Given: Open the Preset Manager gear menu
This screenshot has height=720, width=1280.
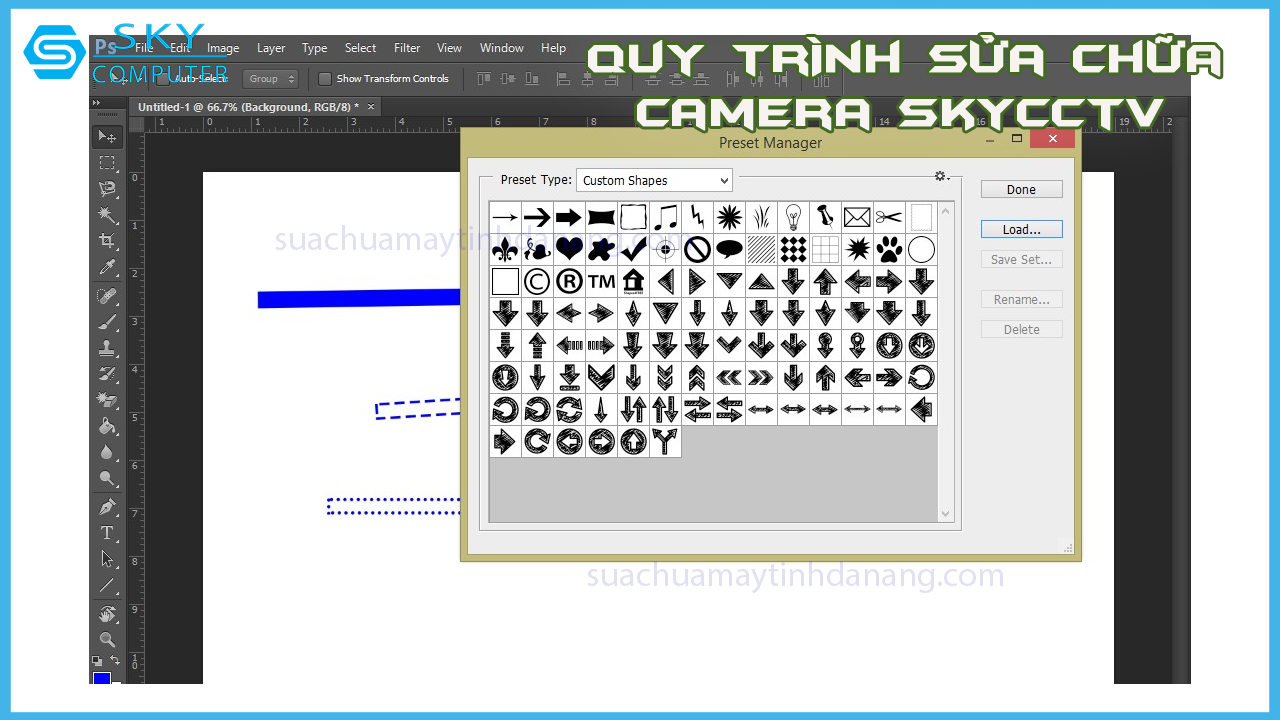Looking at the screenshot, I should (941, 177).
